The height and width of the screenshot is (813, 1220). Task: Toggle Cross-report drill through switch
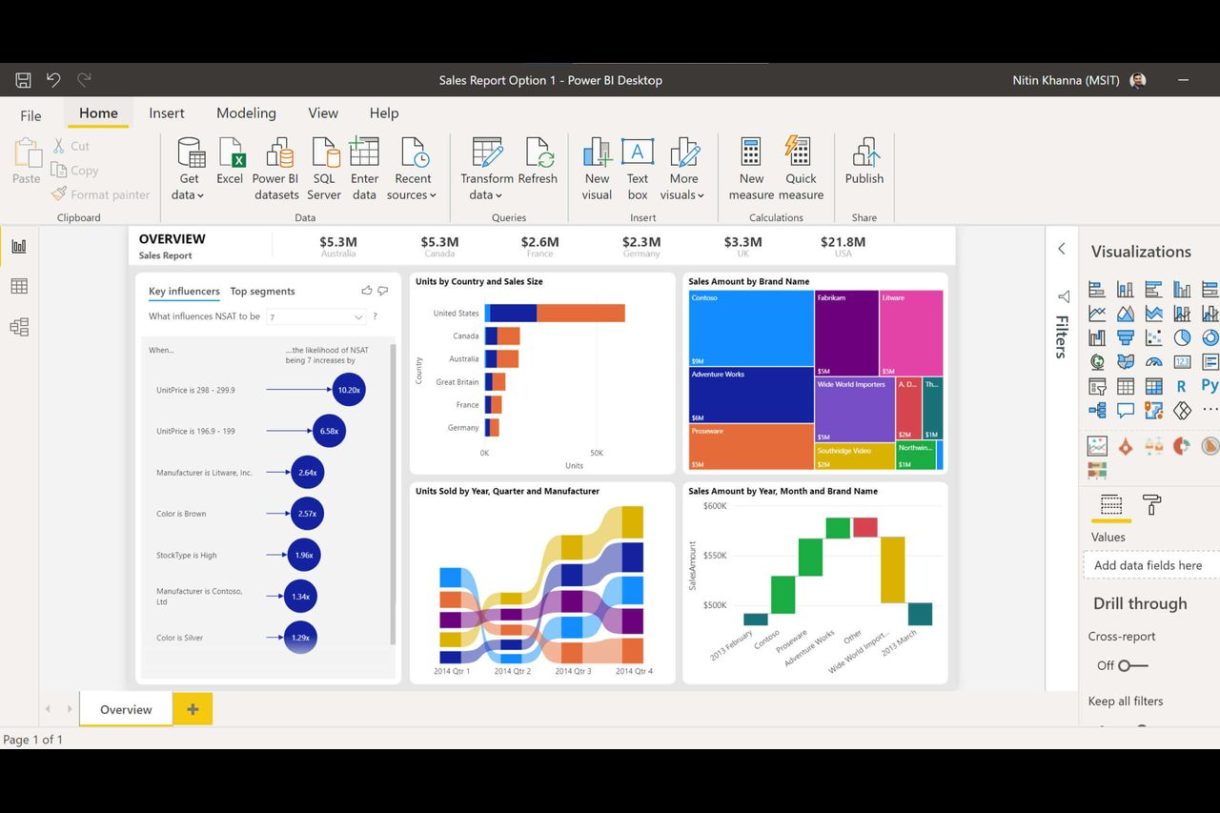(1134, 665)
